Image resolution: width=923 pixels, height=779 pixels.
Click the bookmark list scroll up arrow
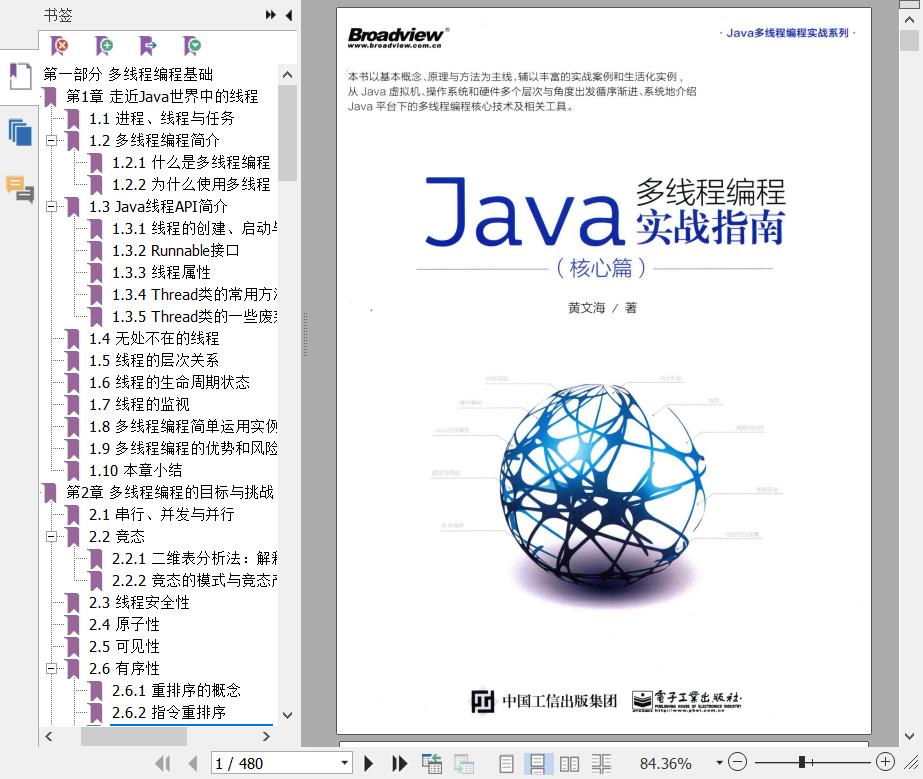tap(287, 75)
